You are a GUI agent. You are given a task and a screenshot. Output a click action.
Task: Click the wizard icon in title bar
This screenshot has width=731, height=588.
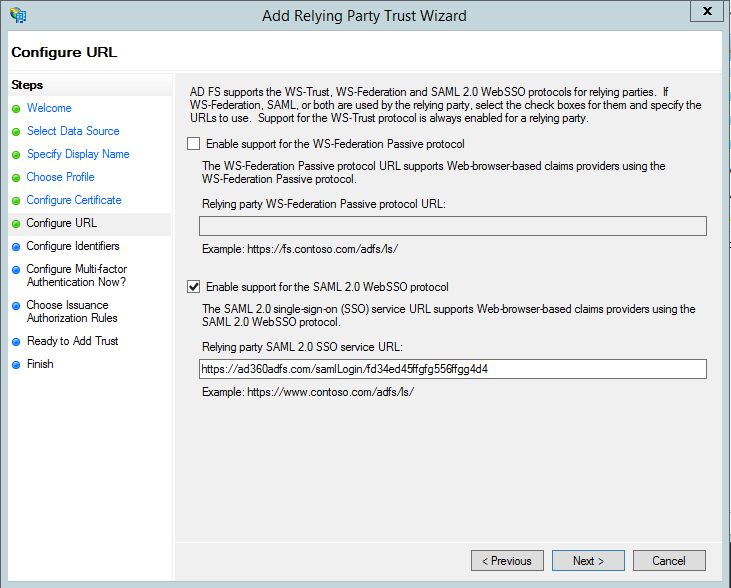click(18, 15)
